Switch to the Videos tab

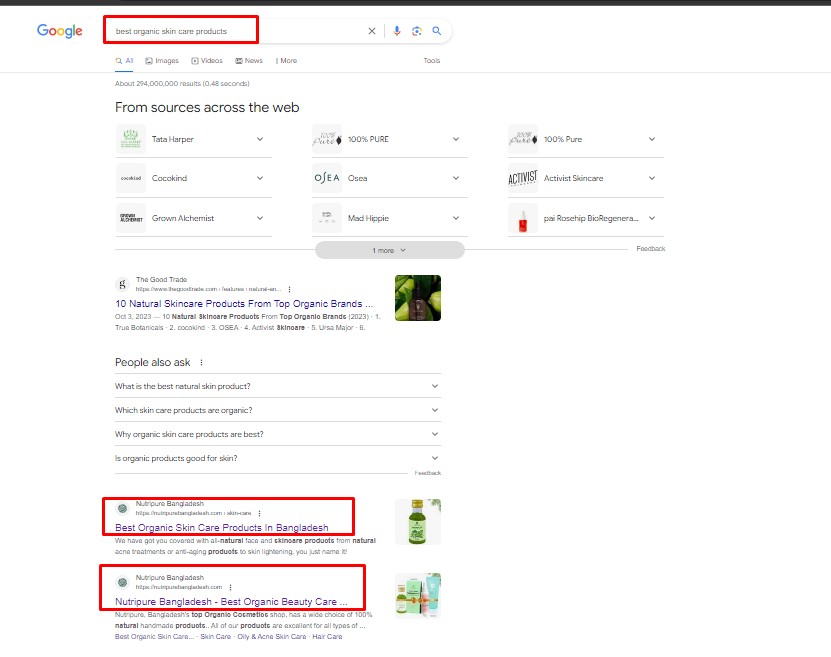pyautogui.click(x=207, y=61)
